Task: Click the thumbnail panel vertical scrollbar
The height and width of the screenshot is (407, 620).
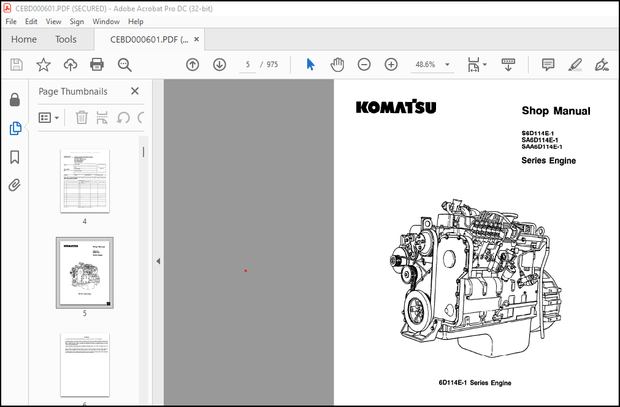Action: [x=143, y=152]
